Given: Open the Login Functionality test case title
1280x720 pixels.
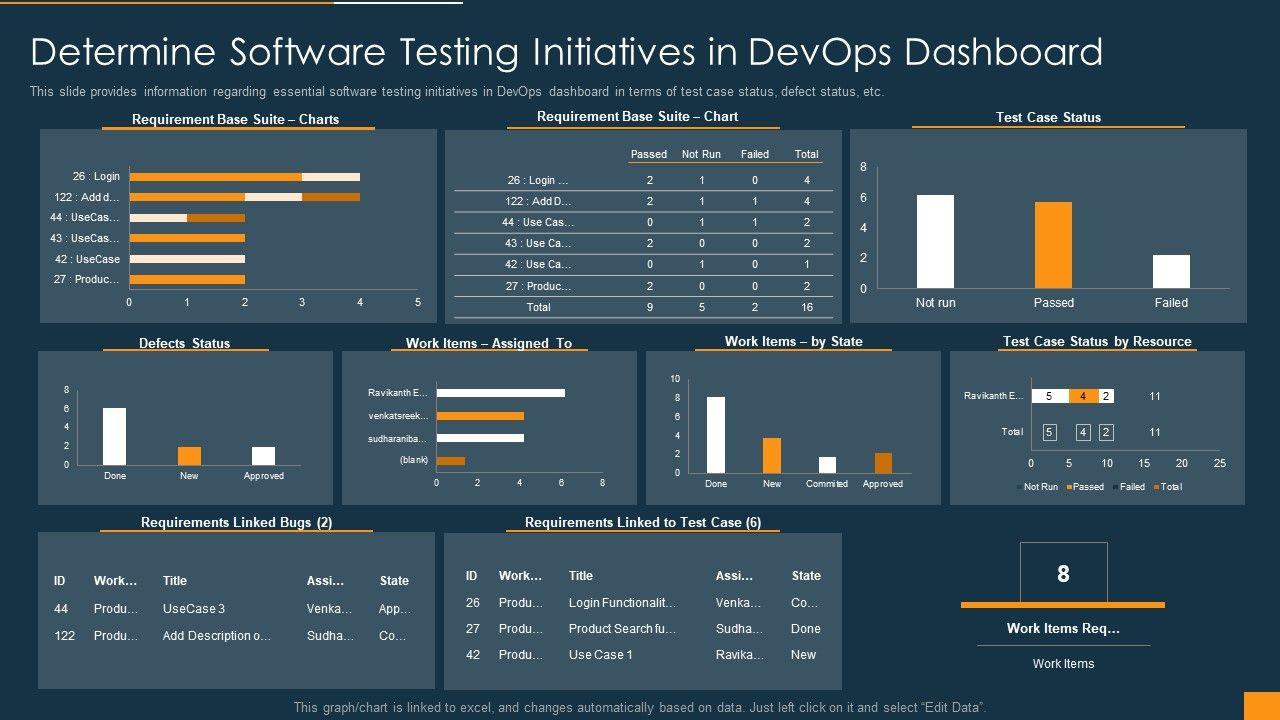Looking at the screenshot, I should click(622, 603).
